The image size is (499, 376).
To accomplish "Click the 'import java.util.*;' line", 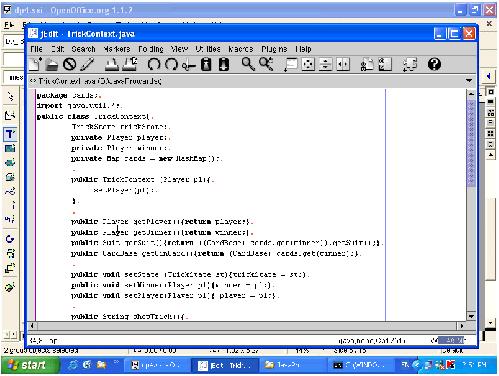I will (x=79, y=106).
